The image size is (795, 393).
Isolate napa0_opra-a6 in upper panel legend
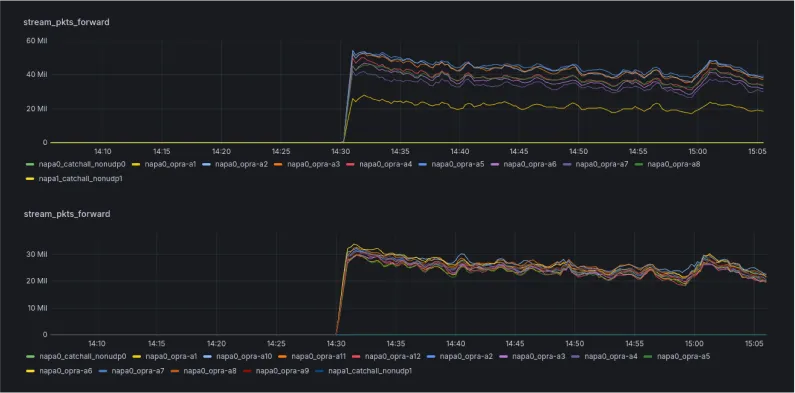[530, 164]
